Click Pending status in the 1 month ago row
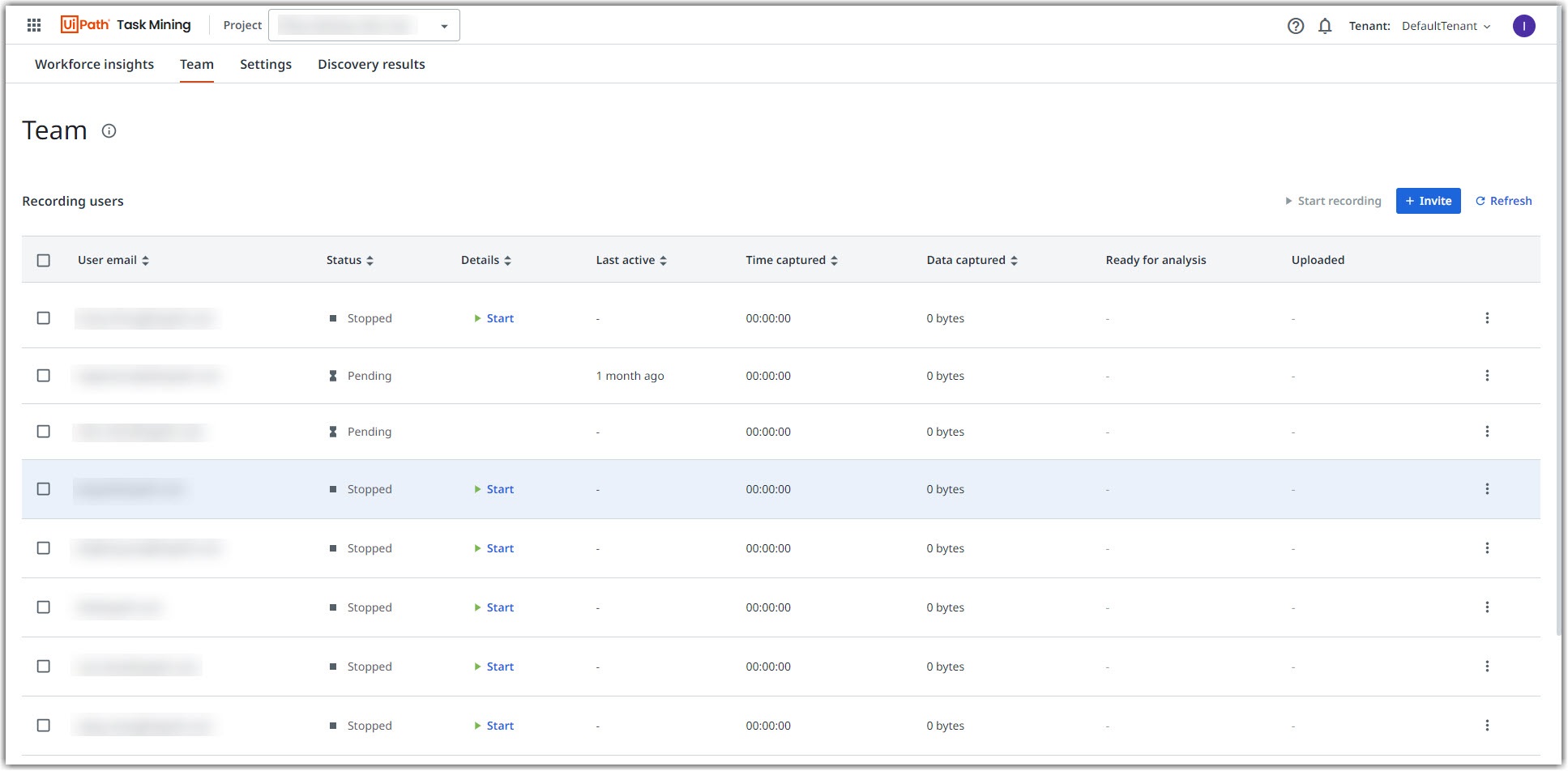 point(361,376)
